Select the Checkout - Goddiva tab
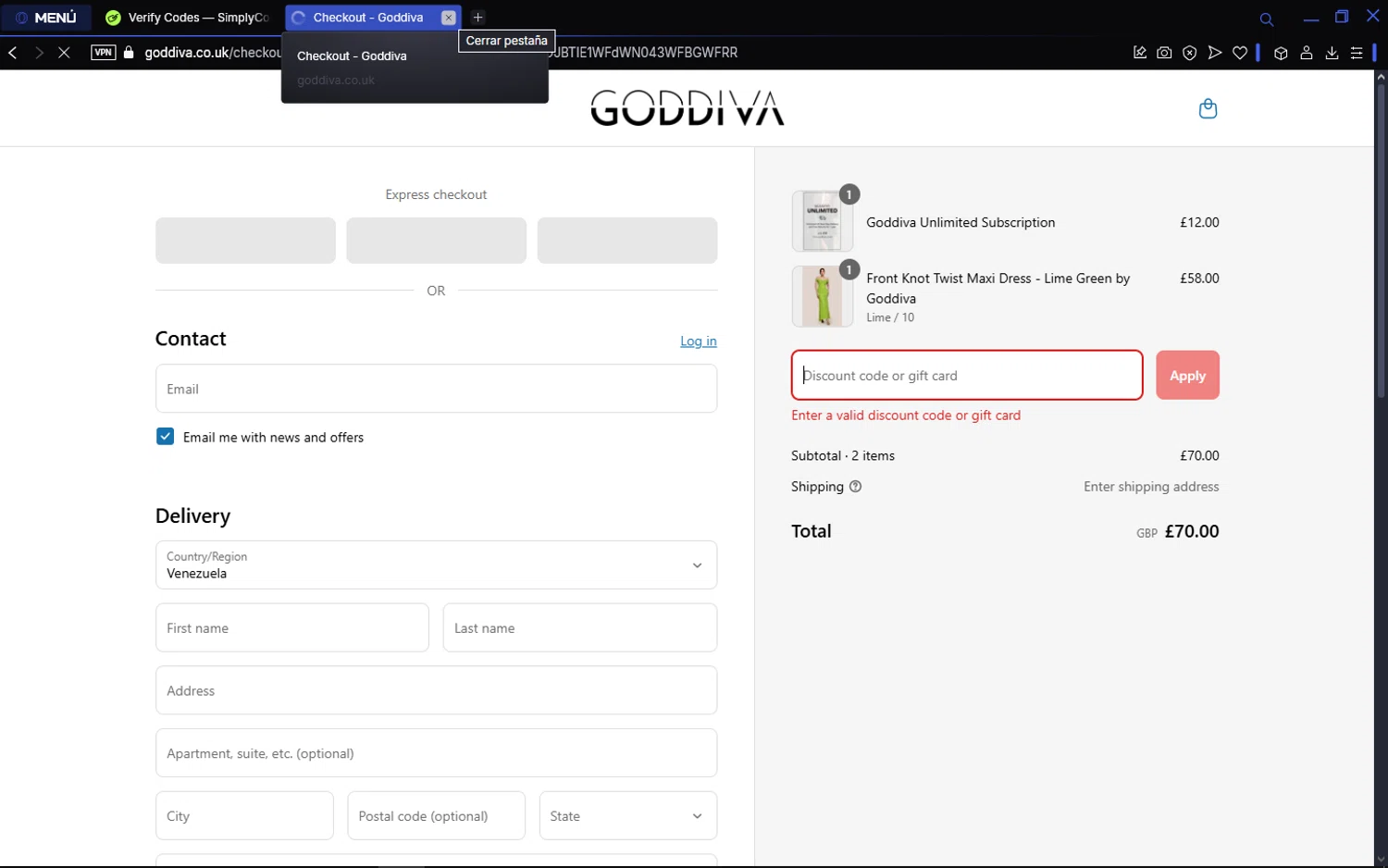 367,18
